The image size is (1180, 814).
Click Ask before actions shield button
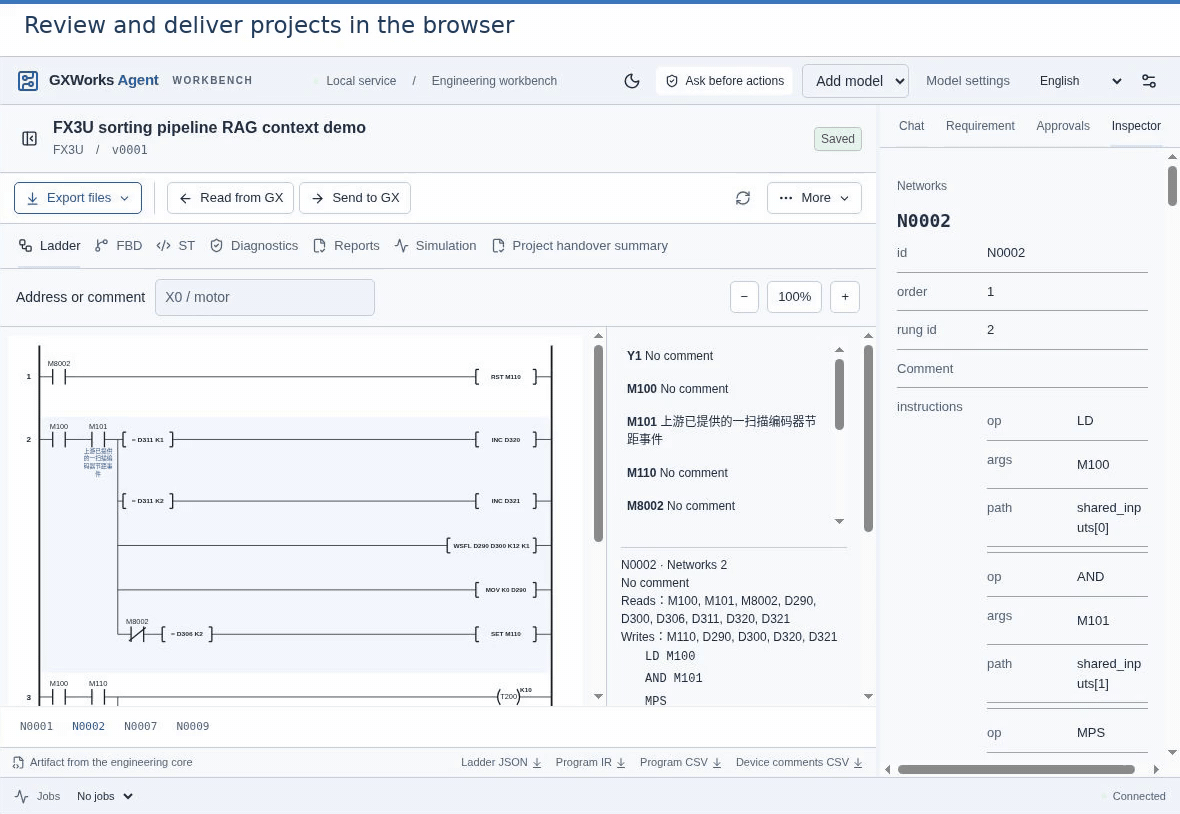(x=725, y=80)
